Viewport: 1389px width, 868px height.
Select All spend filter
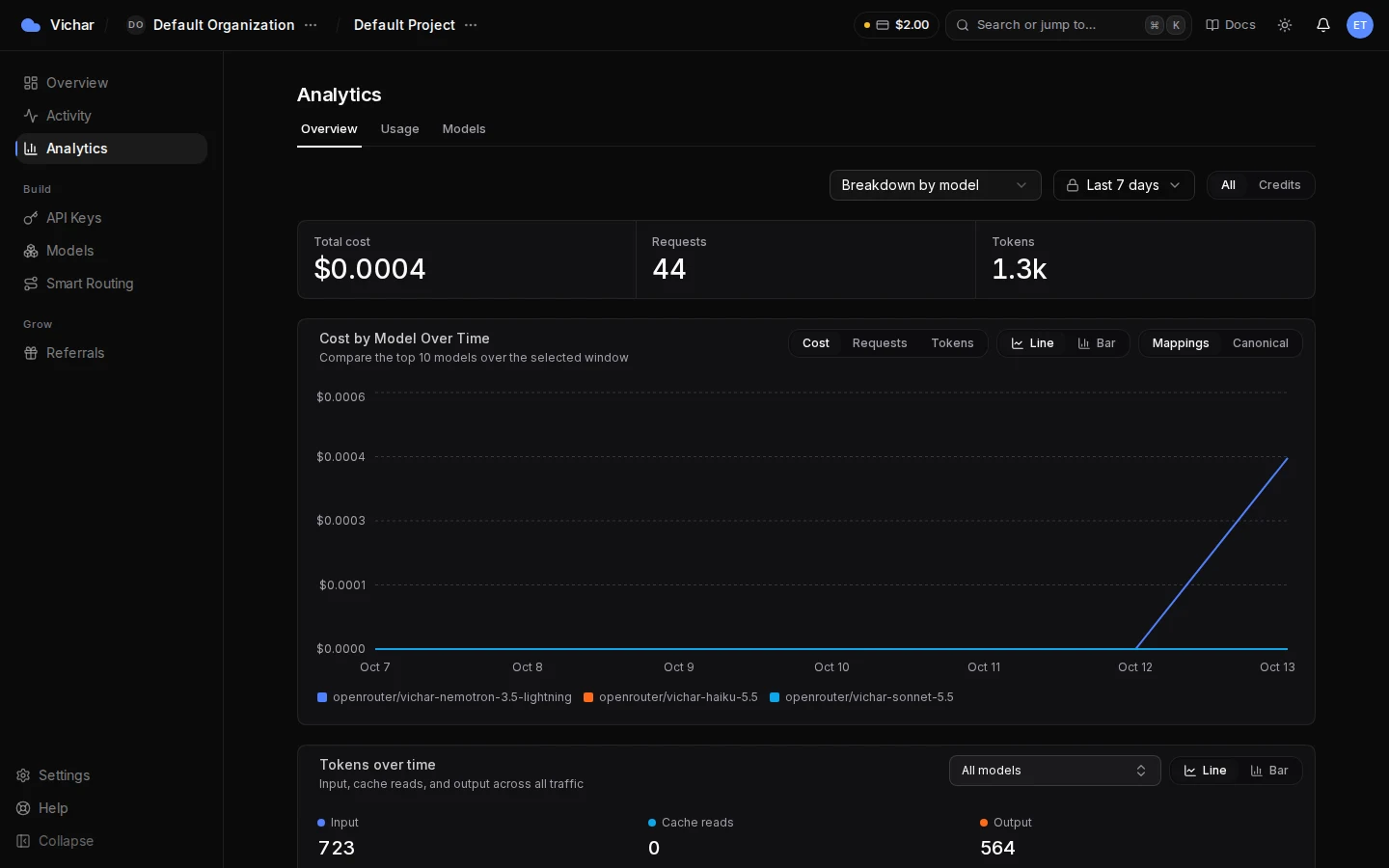[x=1228, y=185]
